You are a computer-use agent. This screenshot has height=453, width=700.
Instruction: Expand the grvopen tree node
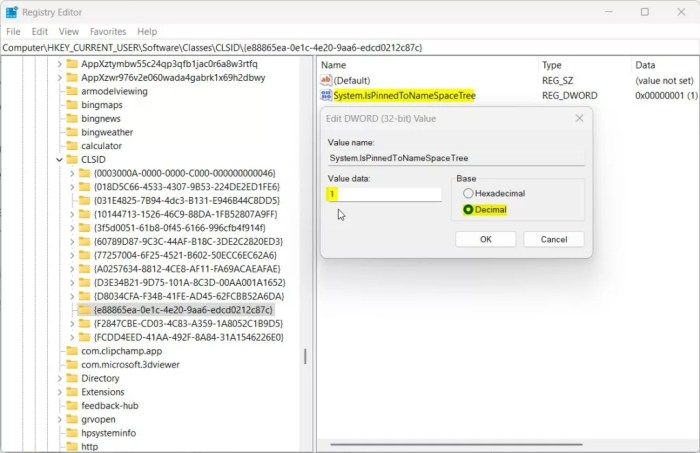[59, 419]
